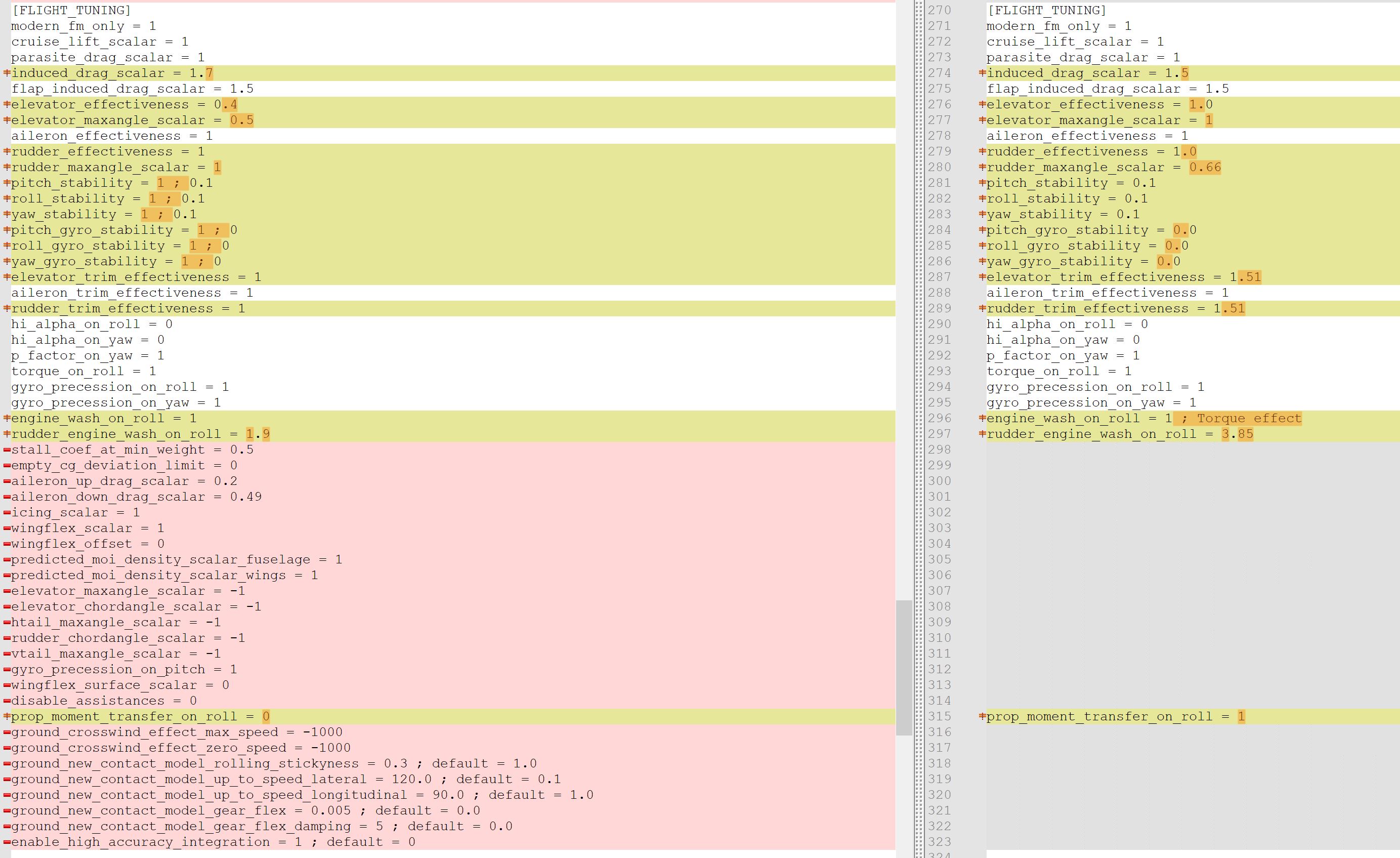This screenshot has height=858, width=1400.
Task: Click change marker beside right prop_moment_transfer_on_roll line
Action: pos(982,716)
